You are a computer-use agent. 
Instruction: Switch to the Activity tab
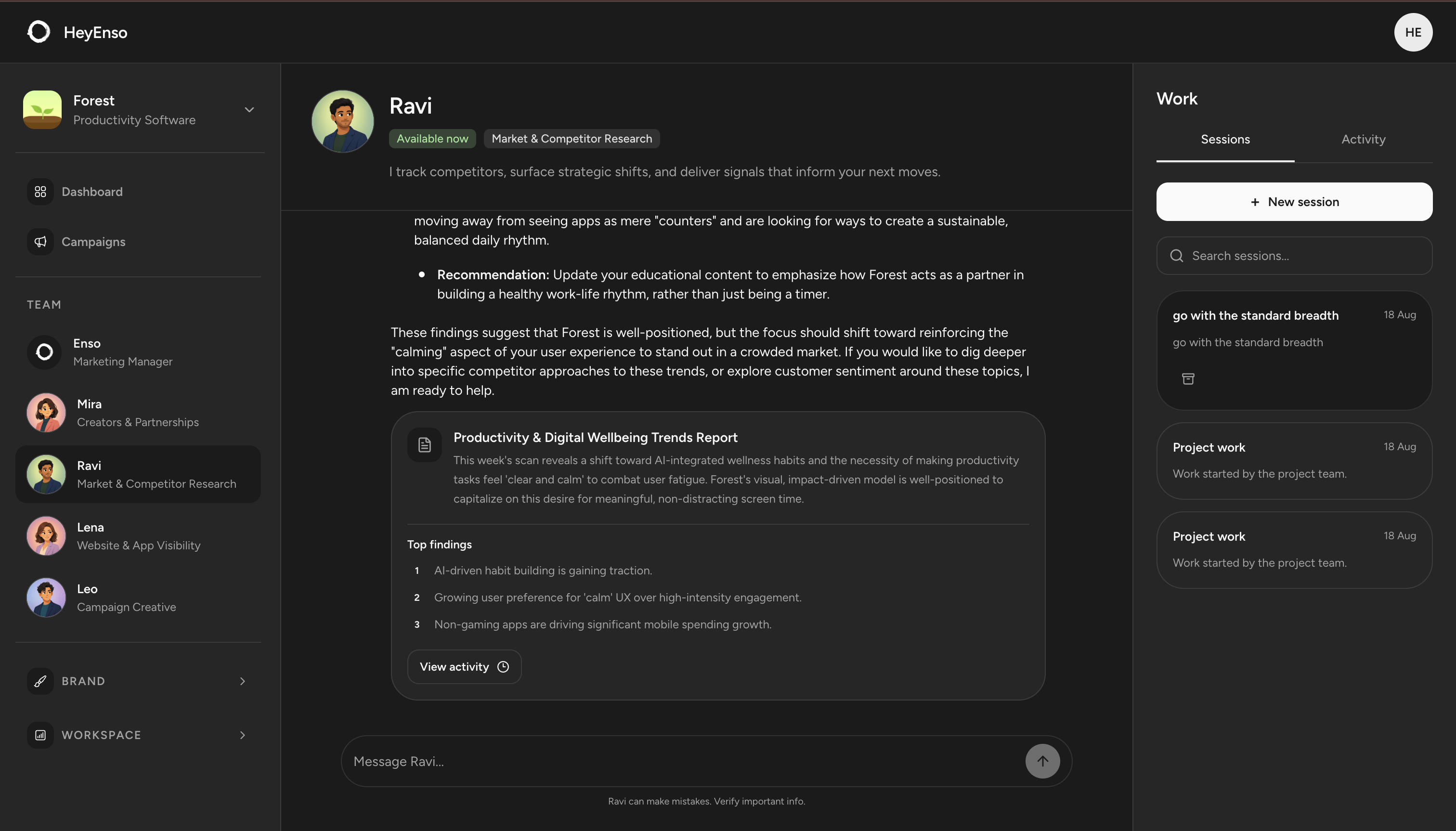pos(1363,140)
